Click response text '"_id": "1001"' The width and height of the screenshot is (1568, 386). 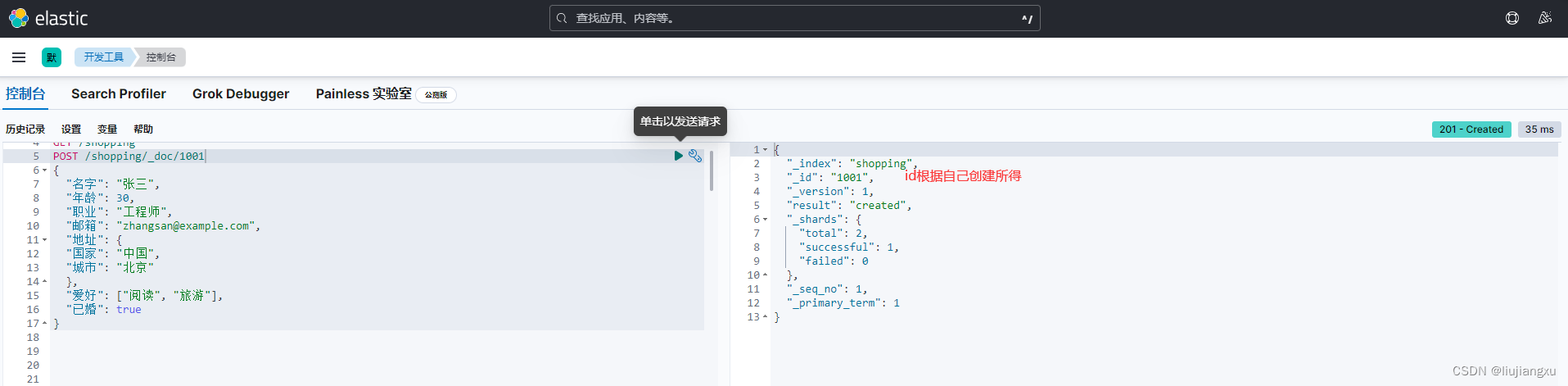[x=828, y=178]
